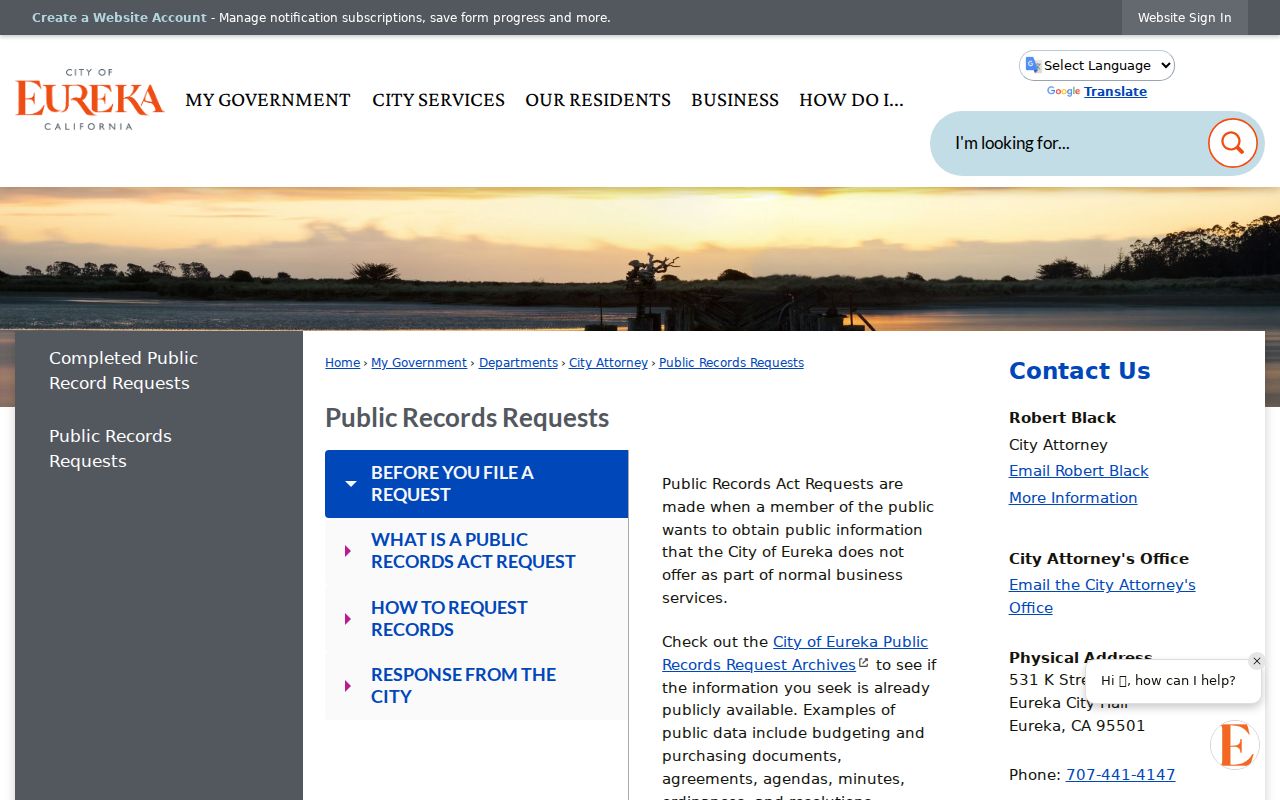Click the Contact Us heading
This screenshot has height=800, width=1280.
coord(1080,371)
